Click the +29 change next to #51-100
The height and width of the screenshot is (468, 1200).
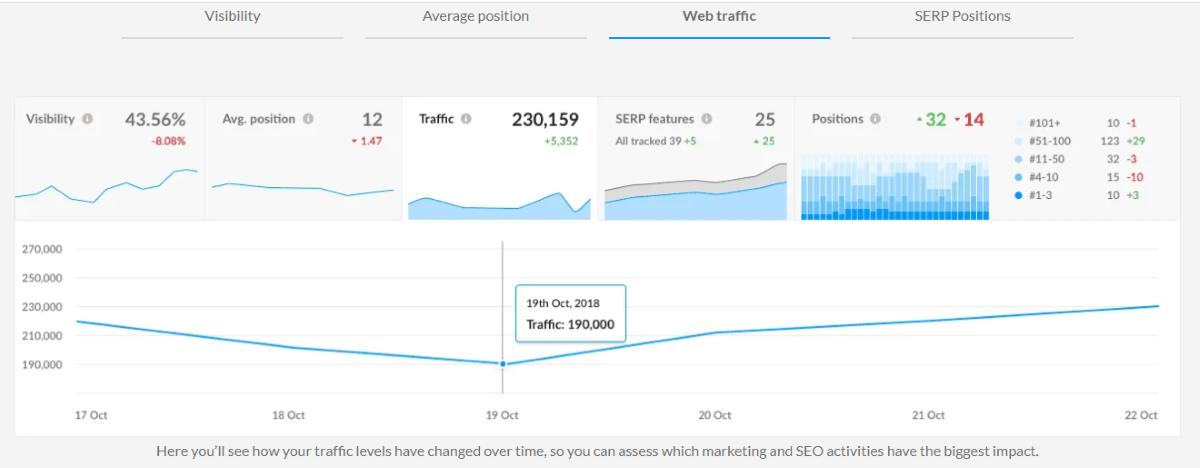(1135, 141)
